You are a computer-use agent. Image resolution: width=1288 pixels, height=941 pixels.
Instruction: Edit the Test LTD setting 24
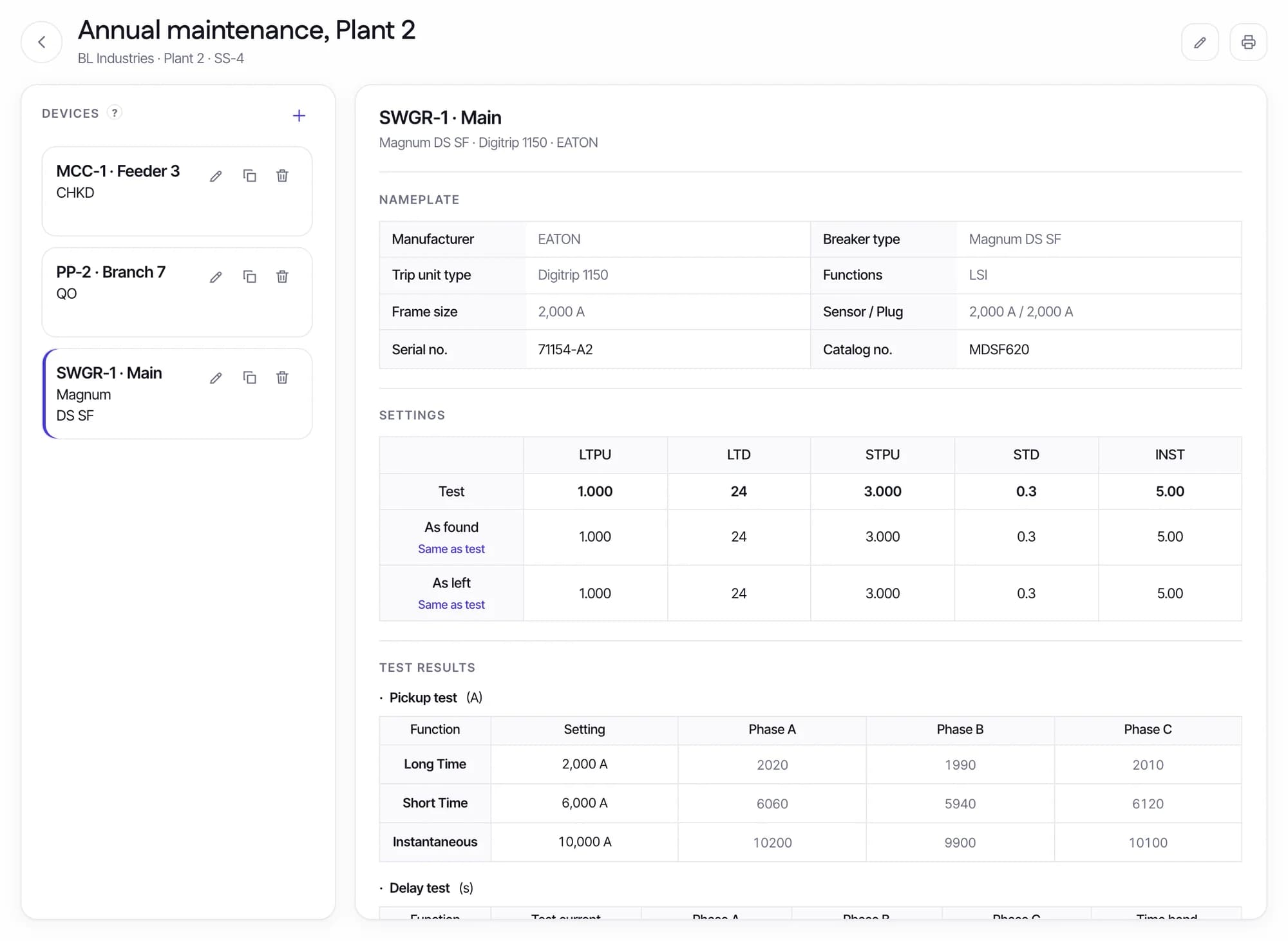point(739,491)
